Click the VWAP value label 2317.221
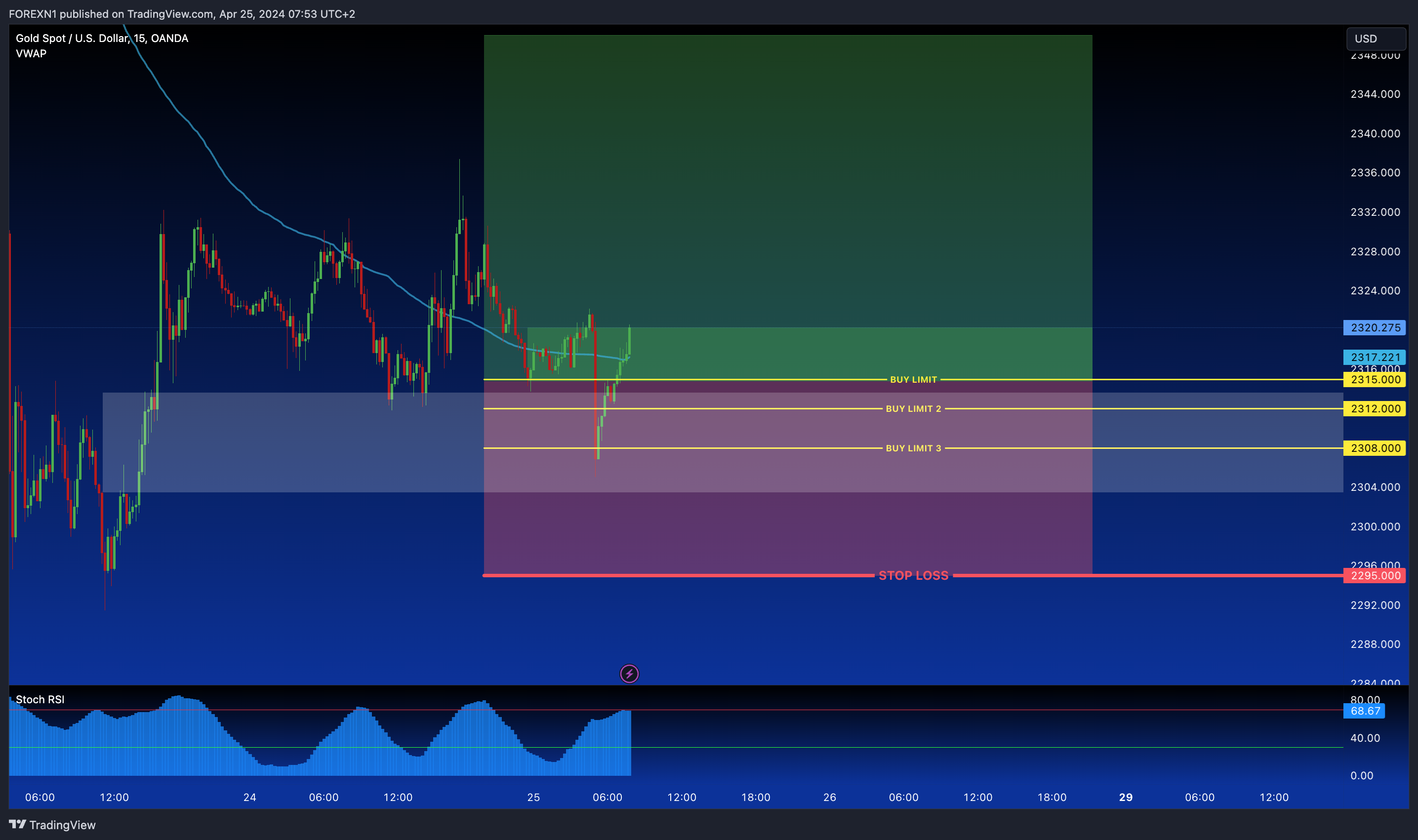This screenshot has width=1418, height=840. (1375, 357)
